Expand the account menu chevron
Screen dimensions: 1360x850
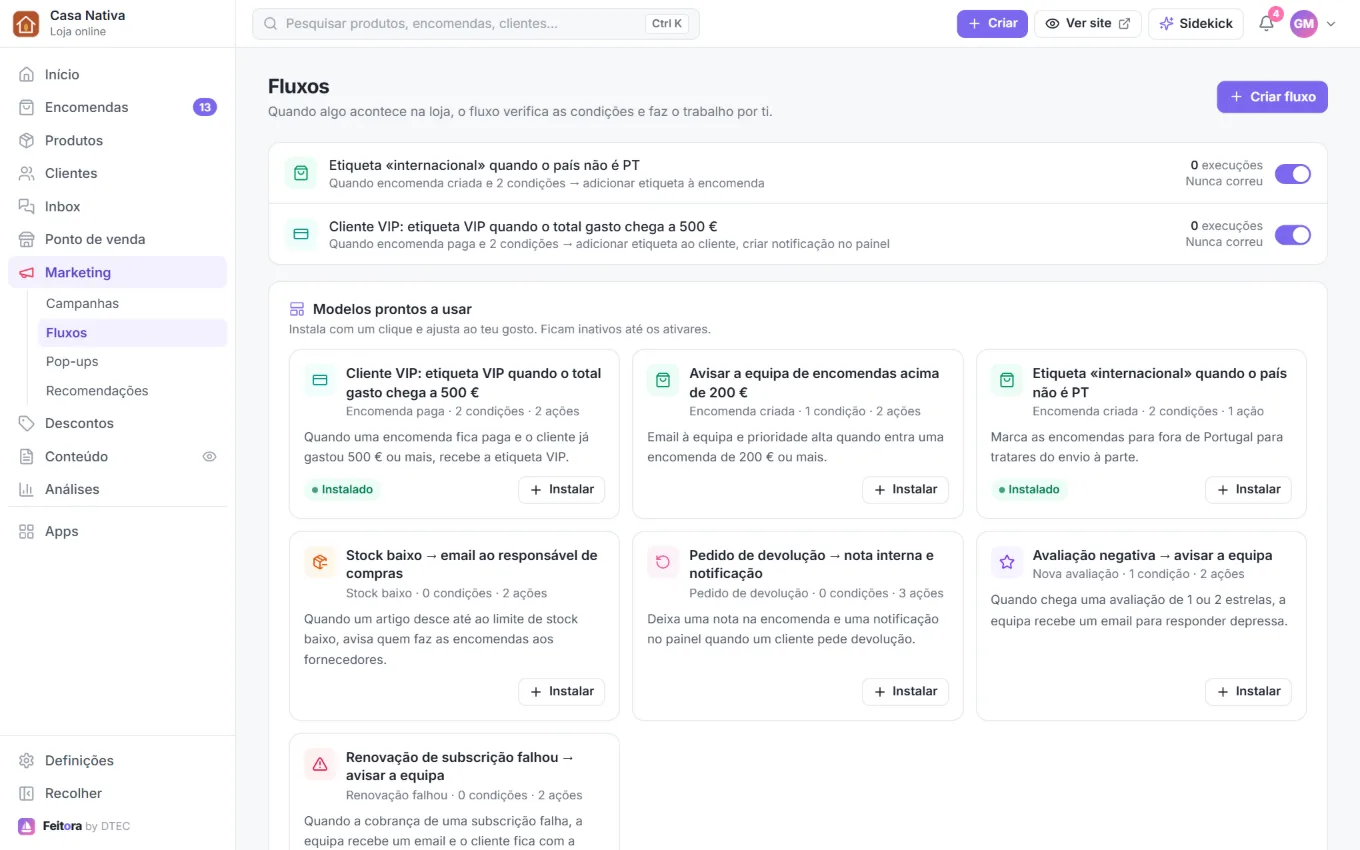[x=1331, y=24]
